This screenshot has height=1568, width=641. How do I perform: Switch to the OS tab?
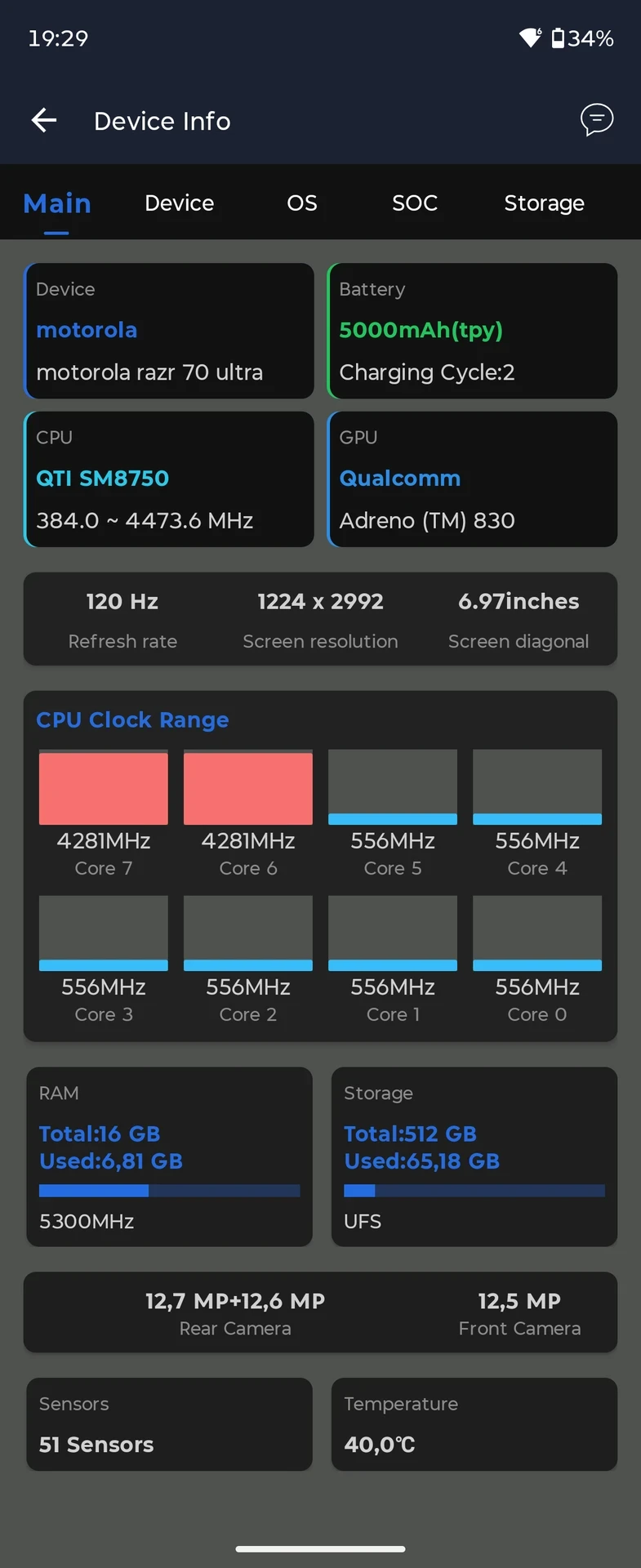pyautogui.click(x=302, y=203)
